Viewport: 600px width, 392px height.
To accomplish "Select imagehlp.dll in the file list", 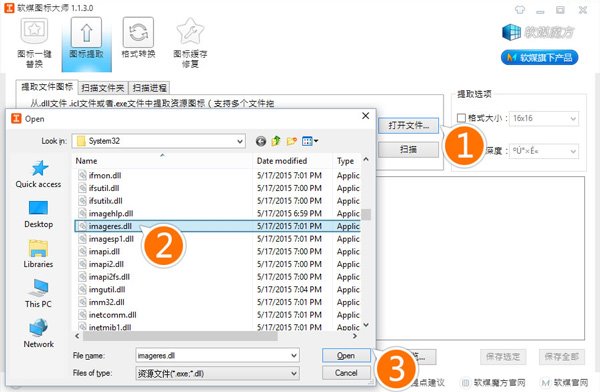I will tap(217, 213).
